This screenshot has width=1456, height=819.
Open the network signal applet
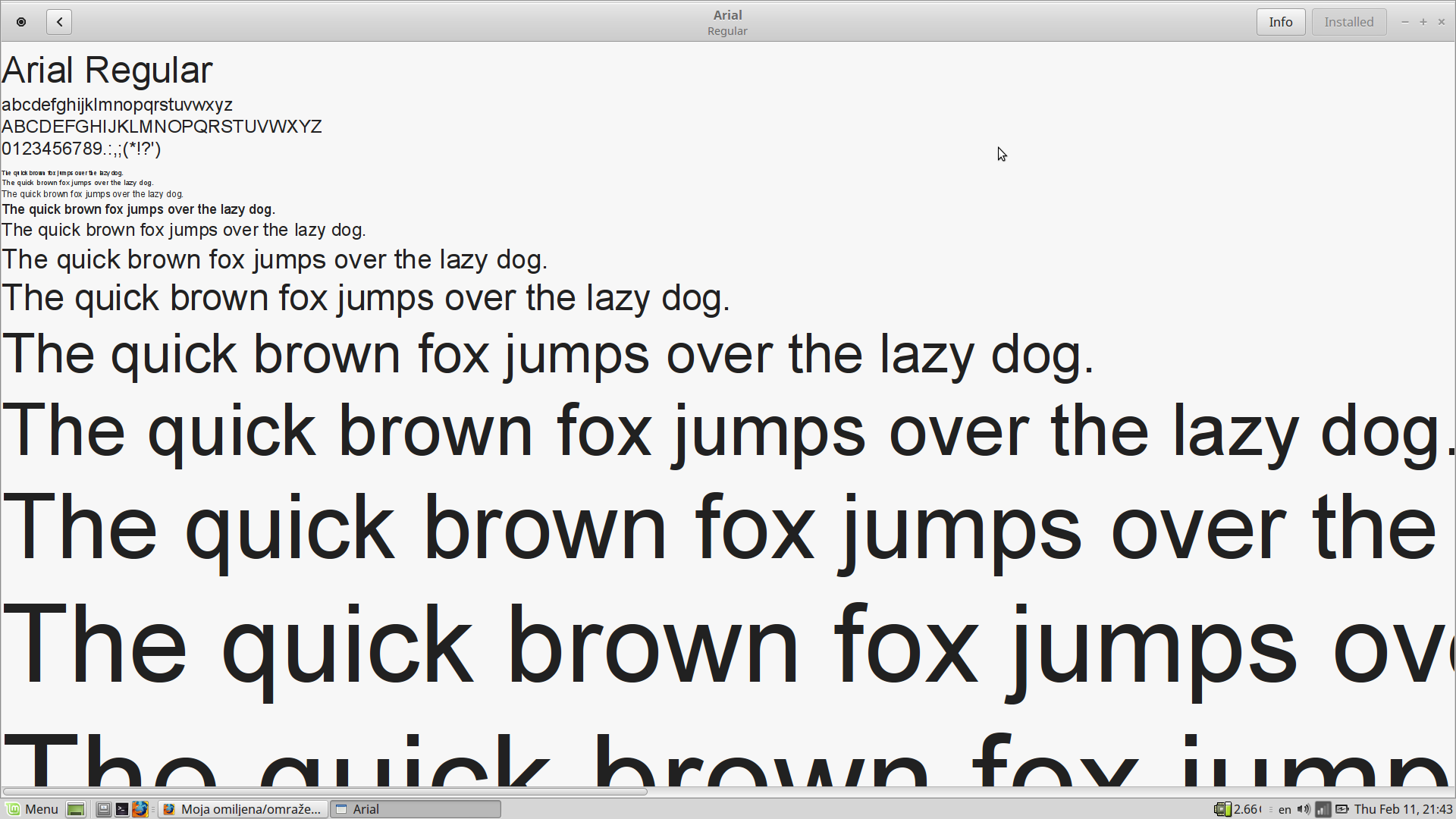[x=1323, y=809]
